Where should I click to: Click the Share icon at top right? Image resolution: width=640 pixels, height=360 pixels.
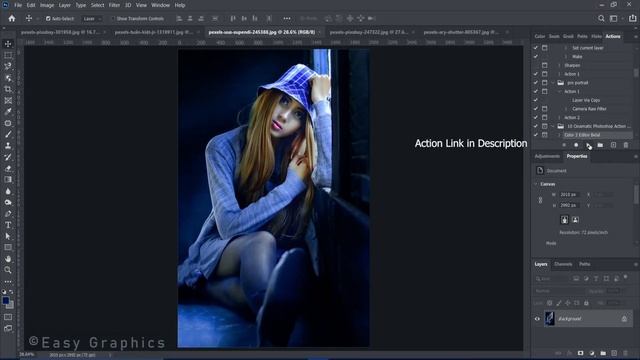pyautogui.click(x=632, y=18)
